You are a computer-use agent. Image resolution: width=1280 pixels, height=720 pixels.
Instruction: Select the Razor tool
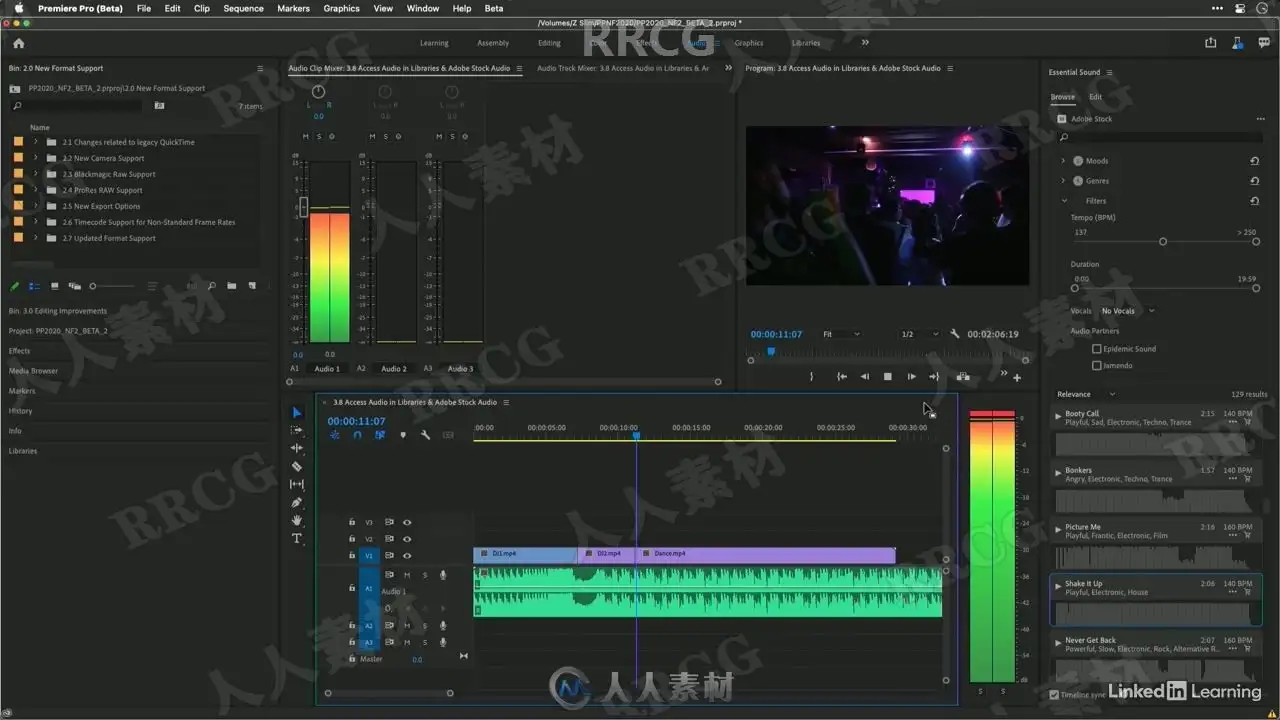297,466
